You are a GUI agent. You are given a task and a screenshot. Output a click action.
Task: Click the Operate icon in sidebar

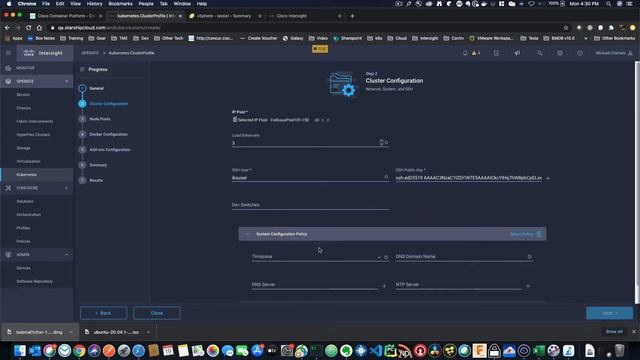pyautogui.click(x=8, y=81)
